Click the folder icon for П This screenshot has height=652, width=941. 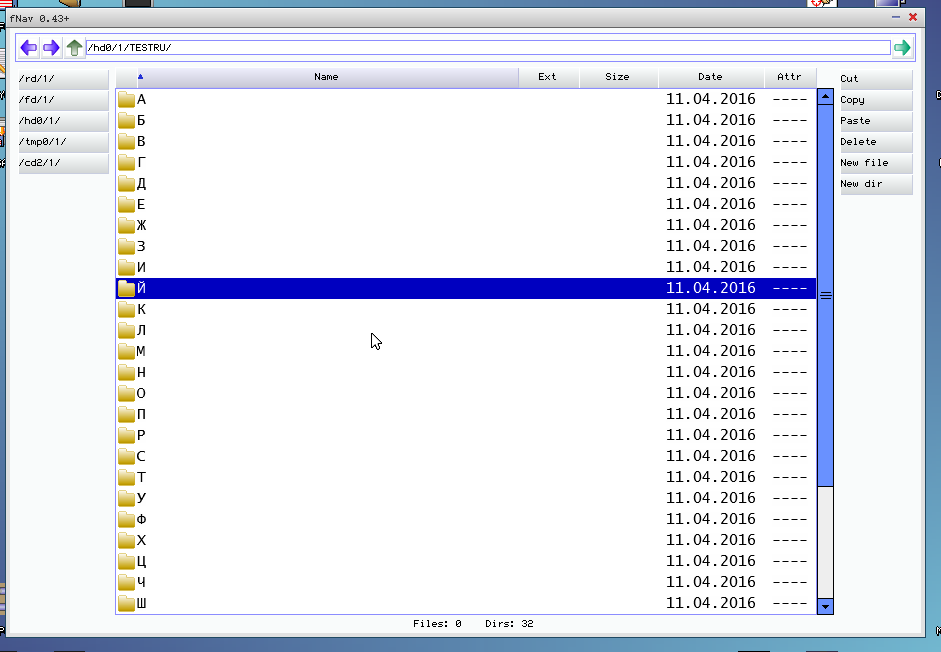tap(126, 414)
